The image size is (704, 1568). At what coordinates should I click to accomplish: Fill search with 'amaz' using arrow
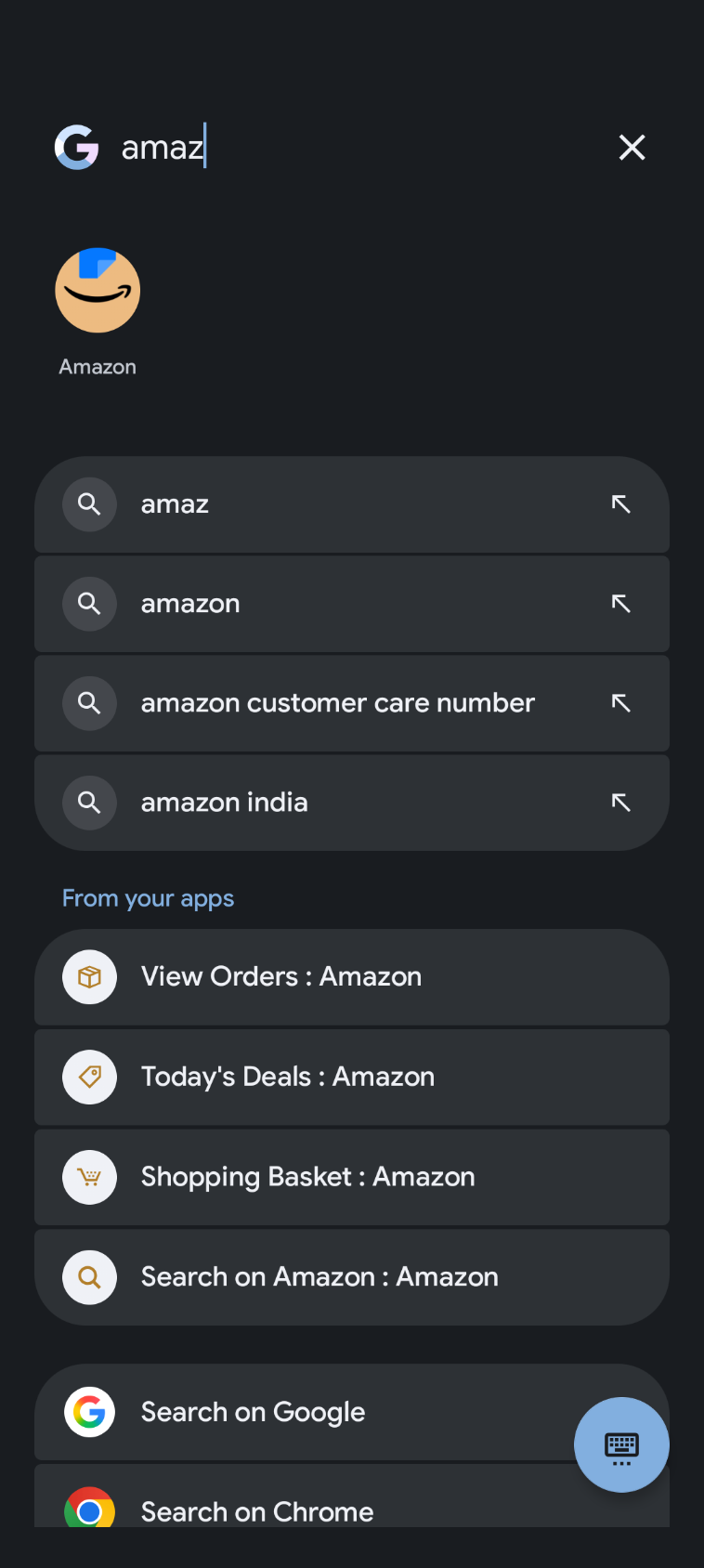[x=620, y=504]
